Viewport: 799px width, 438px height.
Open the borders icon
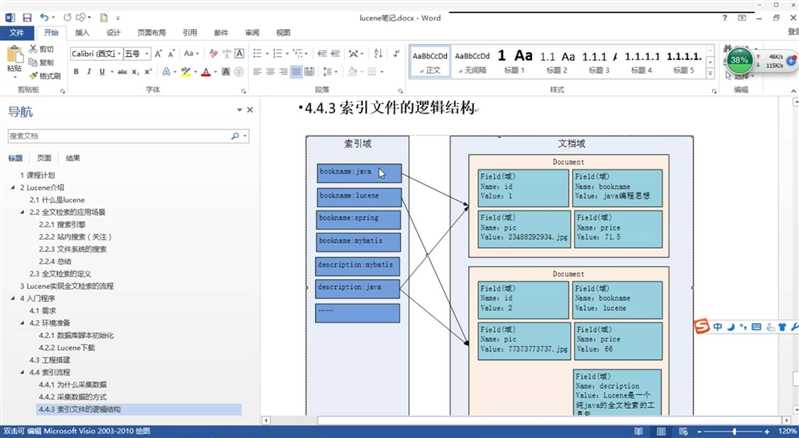[372, 72]
